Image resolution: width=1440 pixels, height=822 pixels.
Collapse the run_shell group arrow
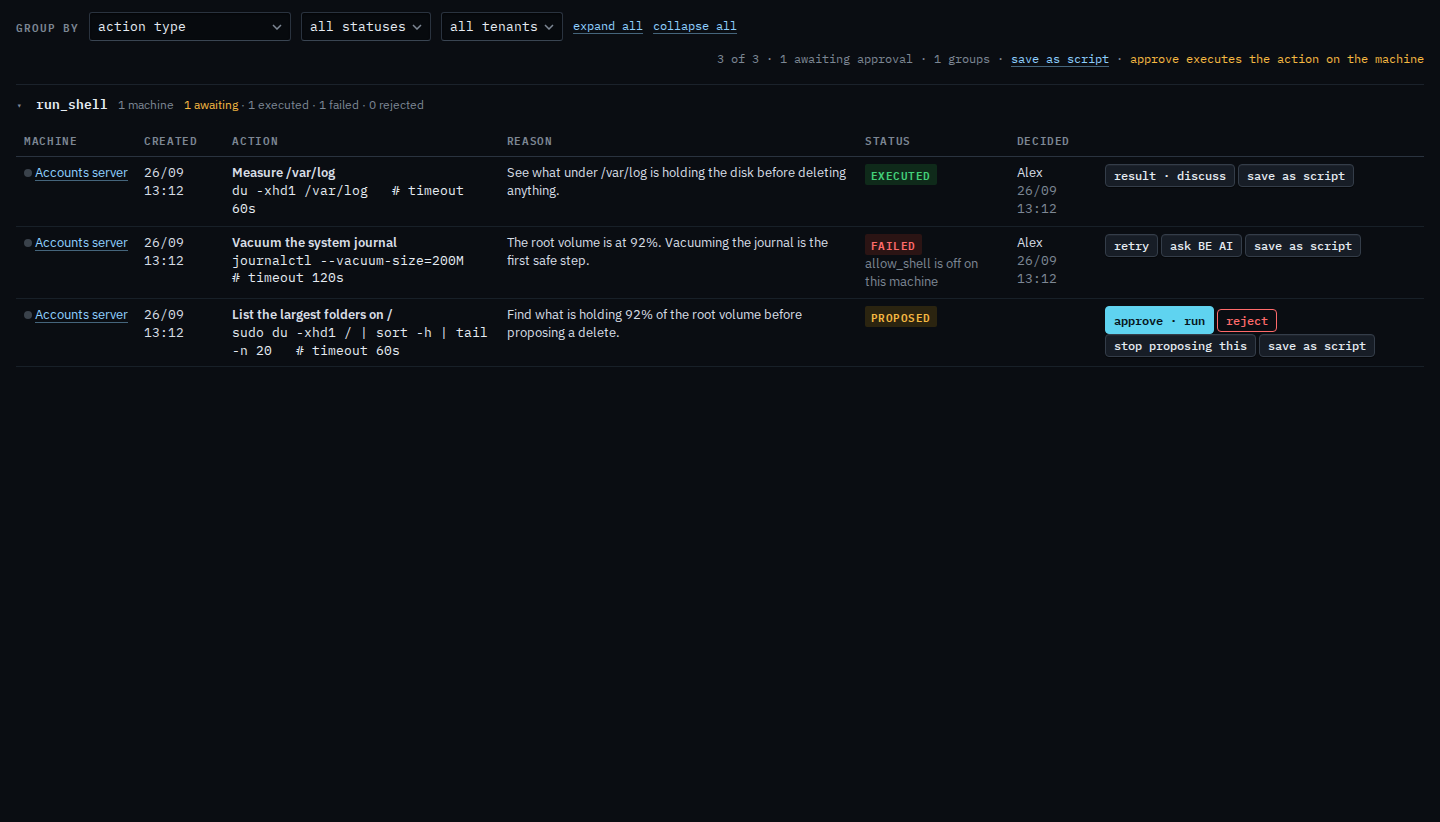point(19,105)
